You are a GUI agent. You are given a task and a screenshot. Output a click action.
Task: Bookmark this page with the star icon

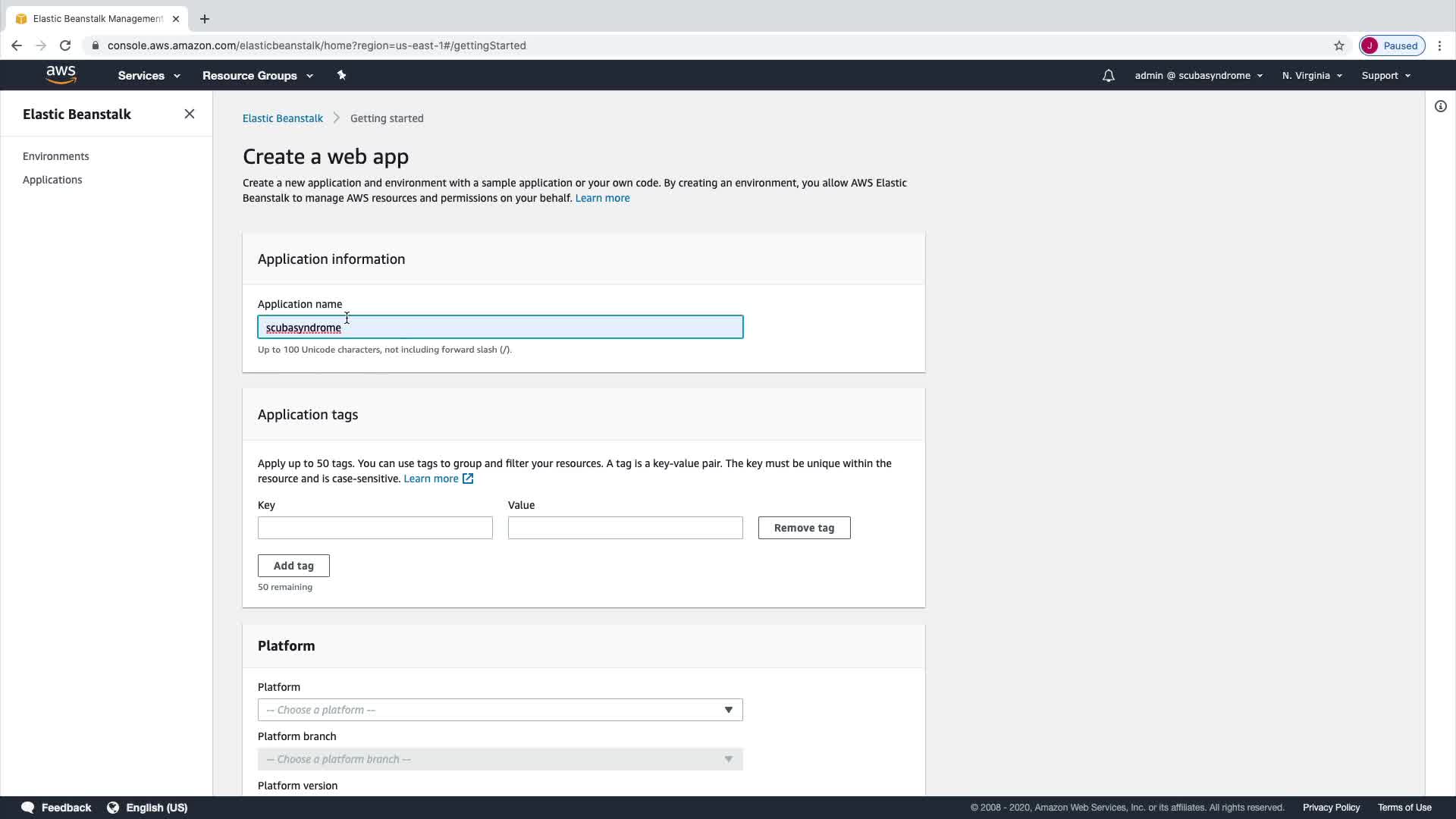(1338, 45)
